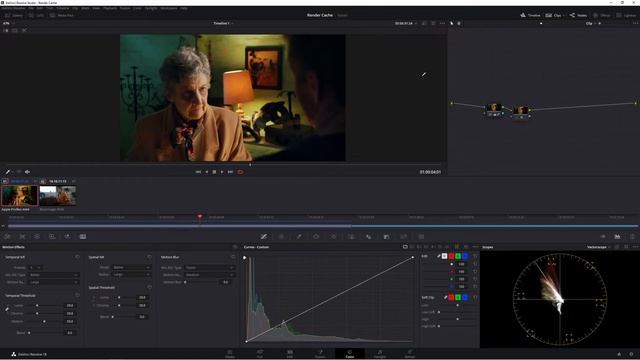The height and width of the screenshot is (360, 640).
Task: Reset the Temporal NR section
Action: [x=77, y=257]
